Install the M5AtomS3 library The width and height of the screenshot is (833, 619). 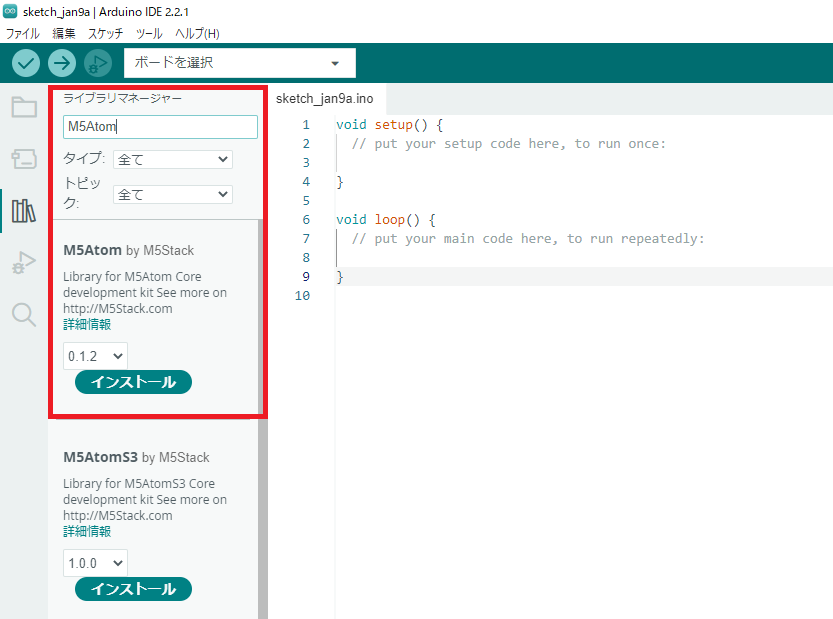pyautogui.click(x=133, y=589)
